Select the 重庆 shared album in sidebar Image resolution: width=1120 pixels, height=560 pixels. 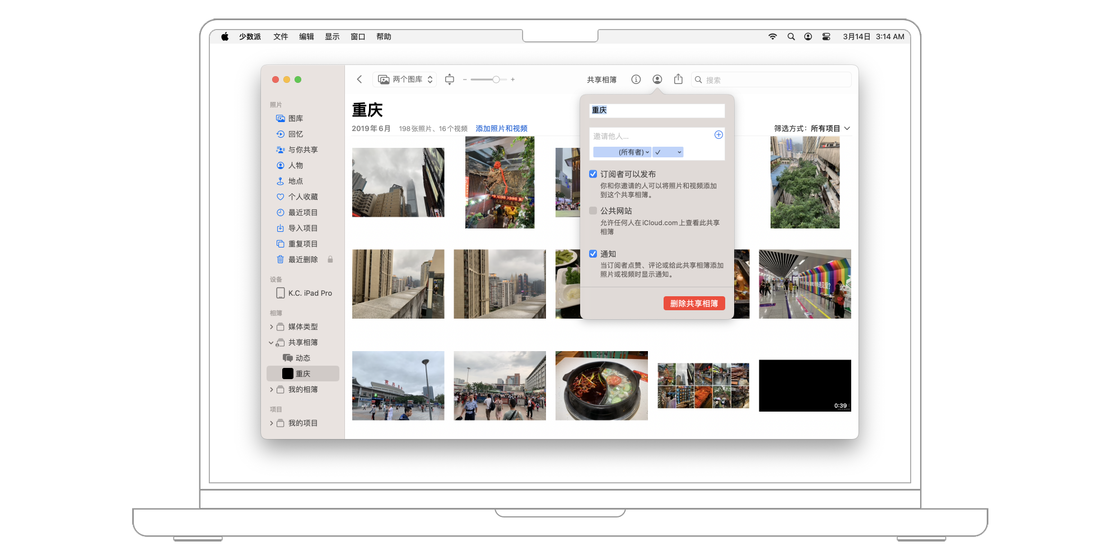coord(303,374)
